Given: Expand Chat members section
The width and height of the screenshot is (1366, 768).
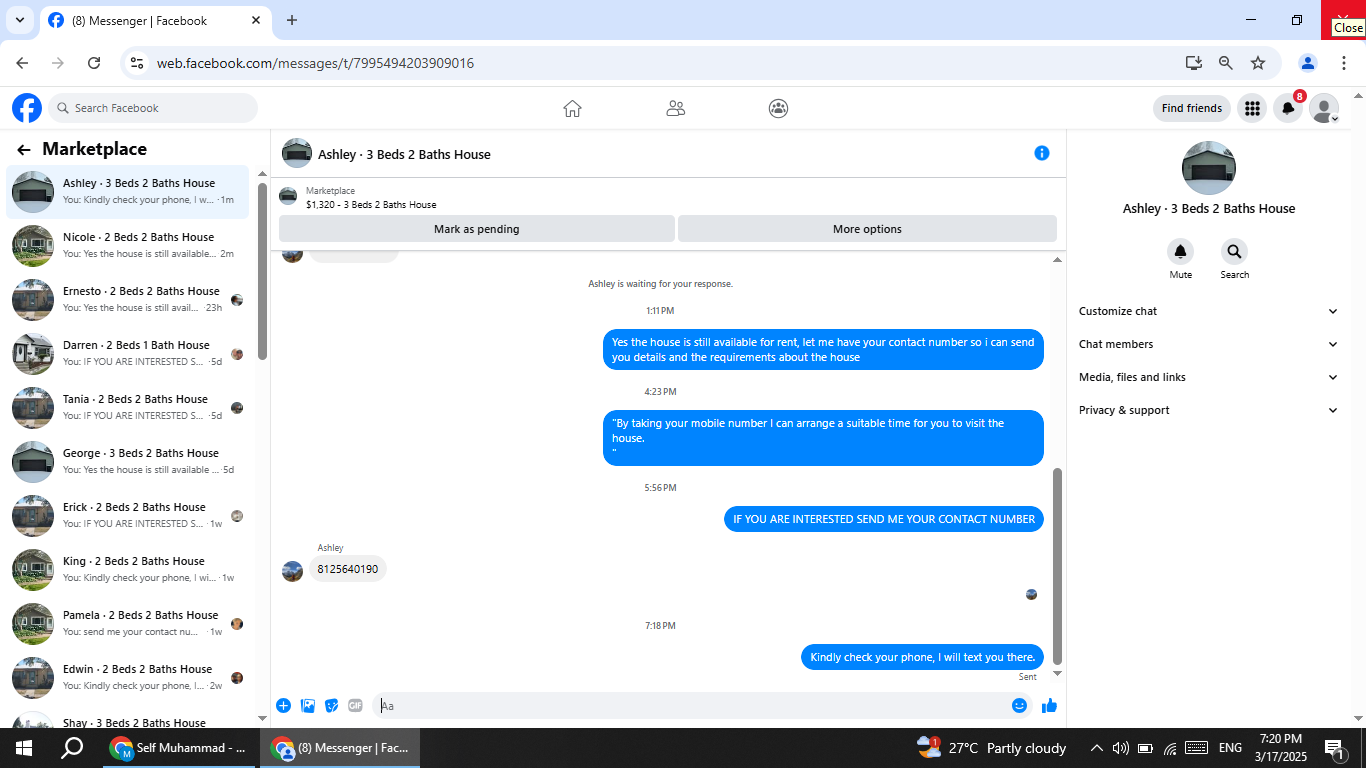Looking at the screenshot, I should point(1208,344).
